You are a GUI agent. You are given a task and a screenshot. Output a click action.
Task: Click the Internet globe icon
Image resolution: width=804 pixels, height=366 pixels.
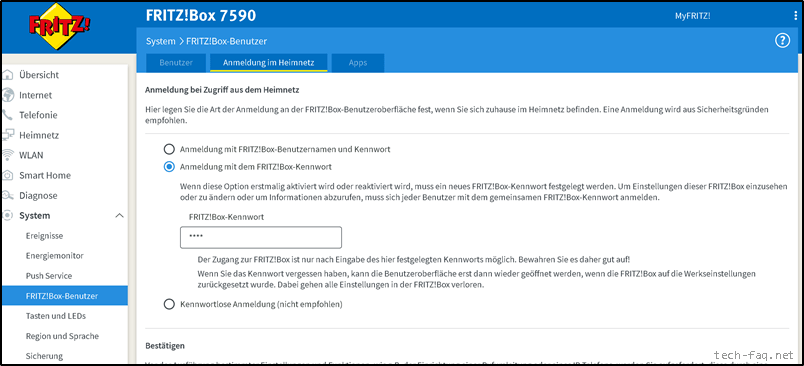tap(7, 95)
